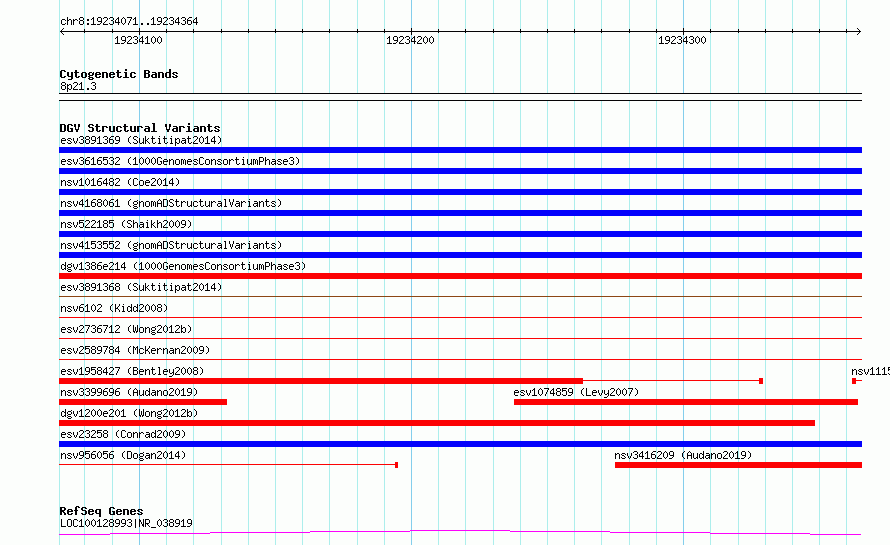
Task: Click the right arrow of the ruler
Action: (x=858, y=31)
